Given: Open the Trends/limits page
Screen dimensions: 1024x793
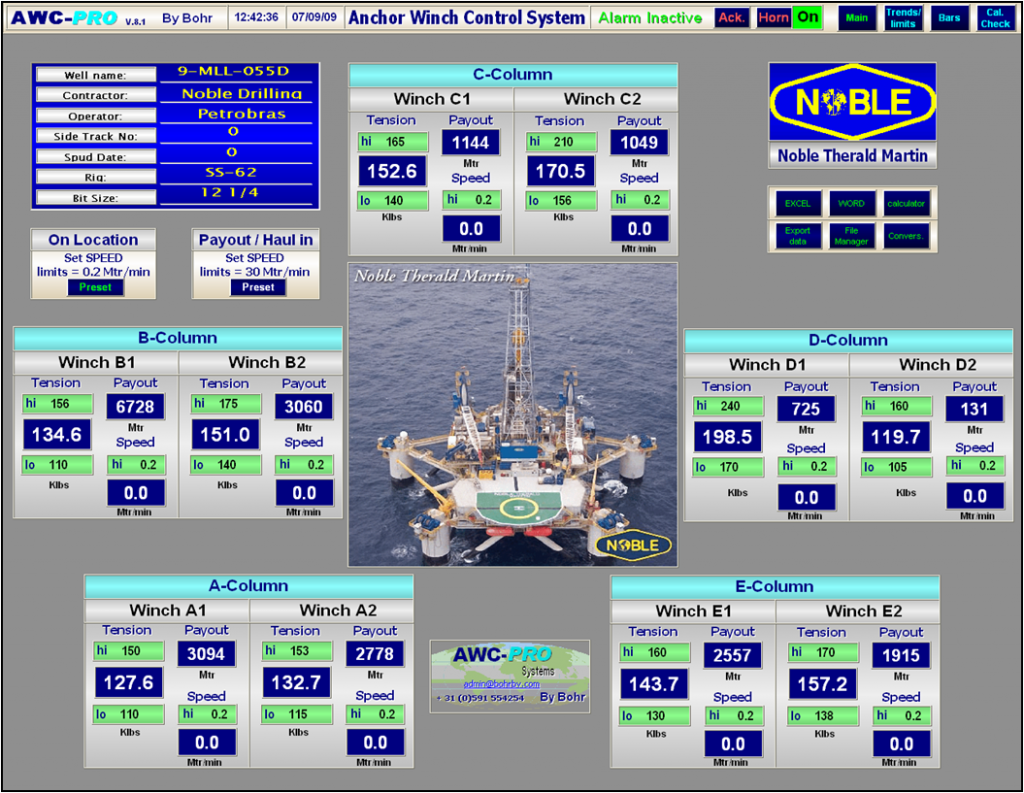Looking at the screenshot, I should click(x=903, y=16).
